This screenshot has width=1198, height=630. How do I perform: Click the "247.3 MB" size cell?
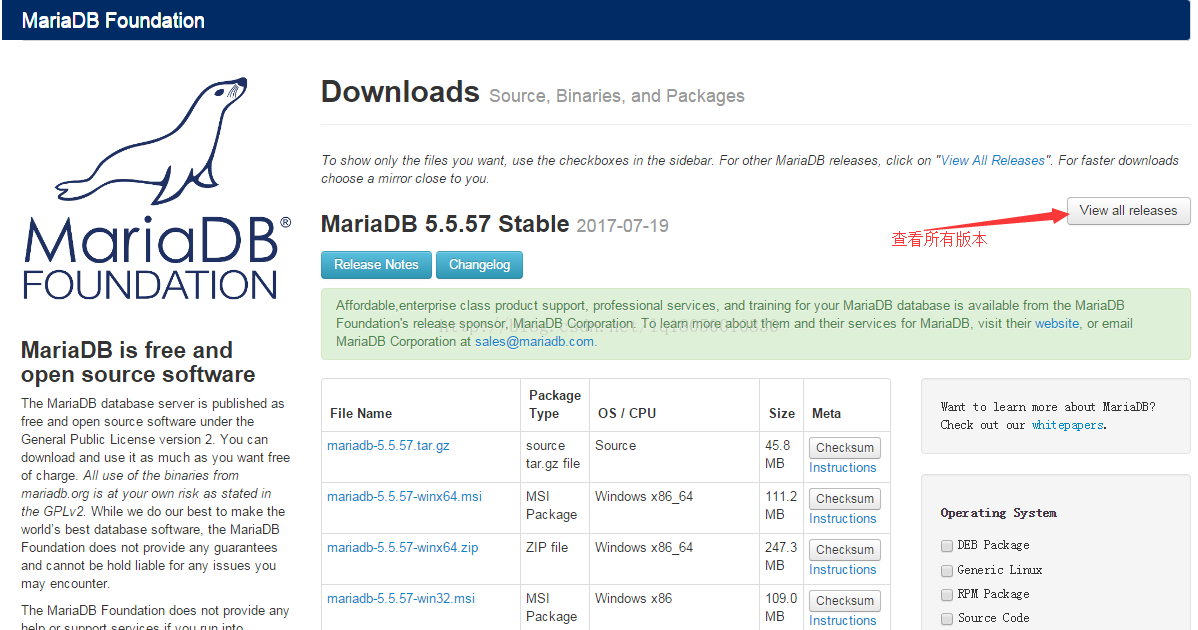781,557
